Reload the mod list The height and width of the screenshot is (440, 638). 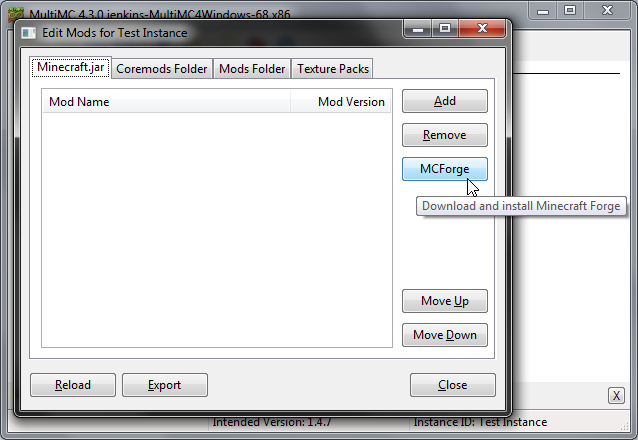[73, 385]
